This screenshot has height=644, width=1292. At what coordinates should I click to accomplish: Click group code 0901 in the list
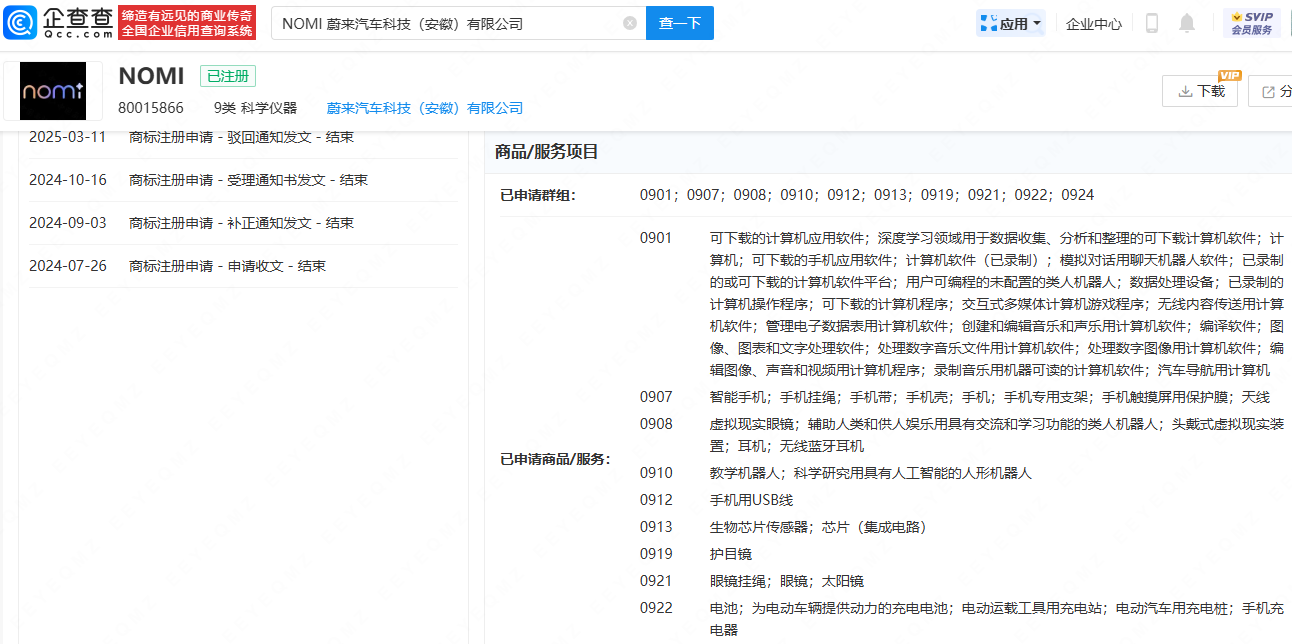click(656, 238)
